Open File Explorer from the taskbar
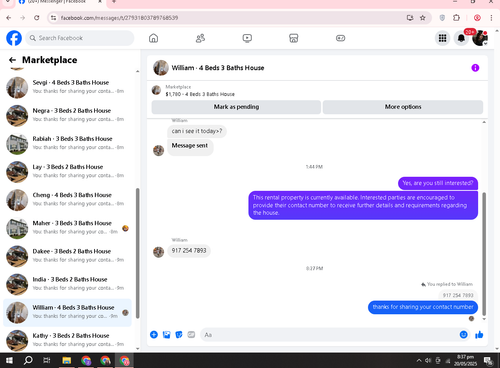 pos(67,360)
